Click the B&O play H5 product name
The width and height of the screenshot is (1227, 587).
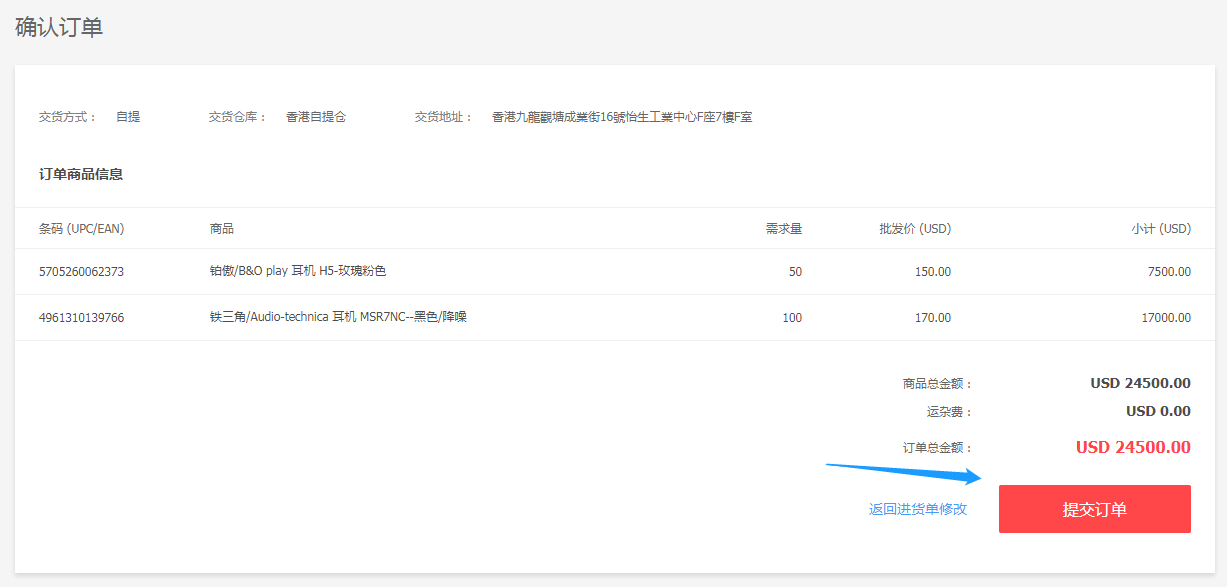[x=298, y=271]
